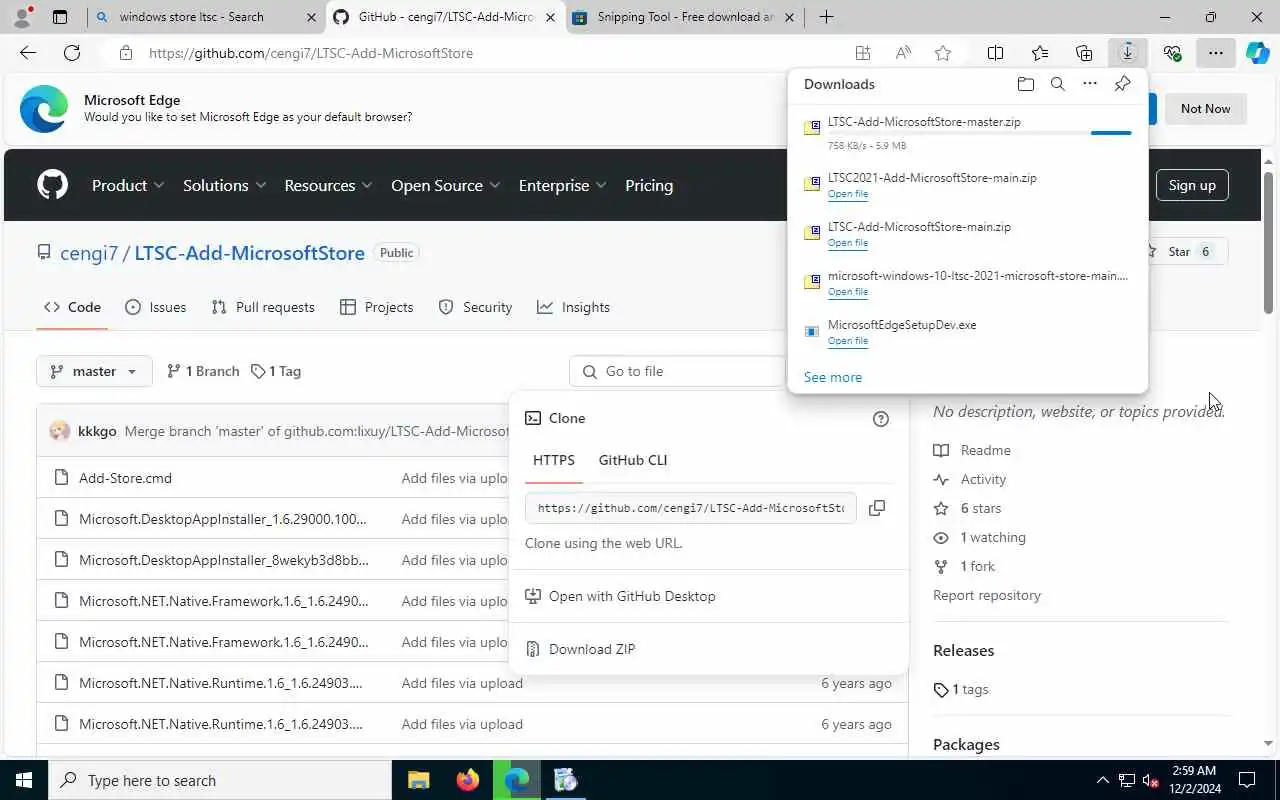The image size is (1280, 800).
Task: Search downloads with magnifier icon
Action: (x=1057, y=84)
